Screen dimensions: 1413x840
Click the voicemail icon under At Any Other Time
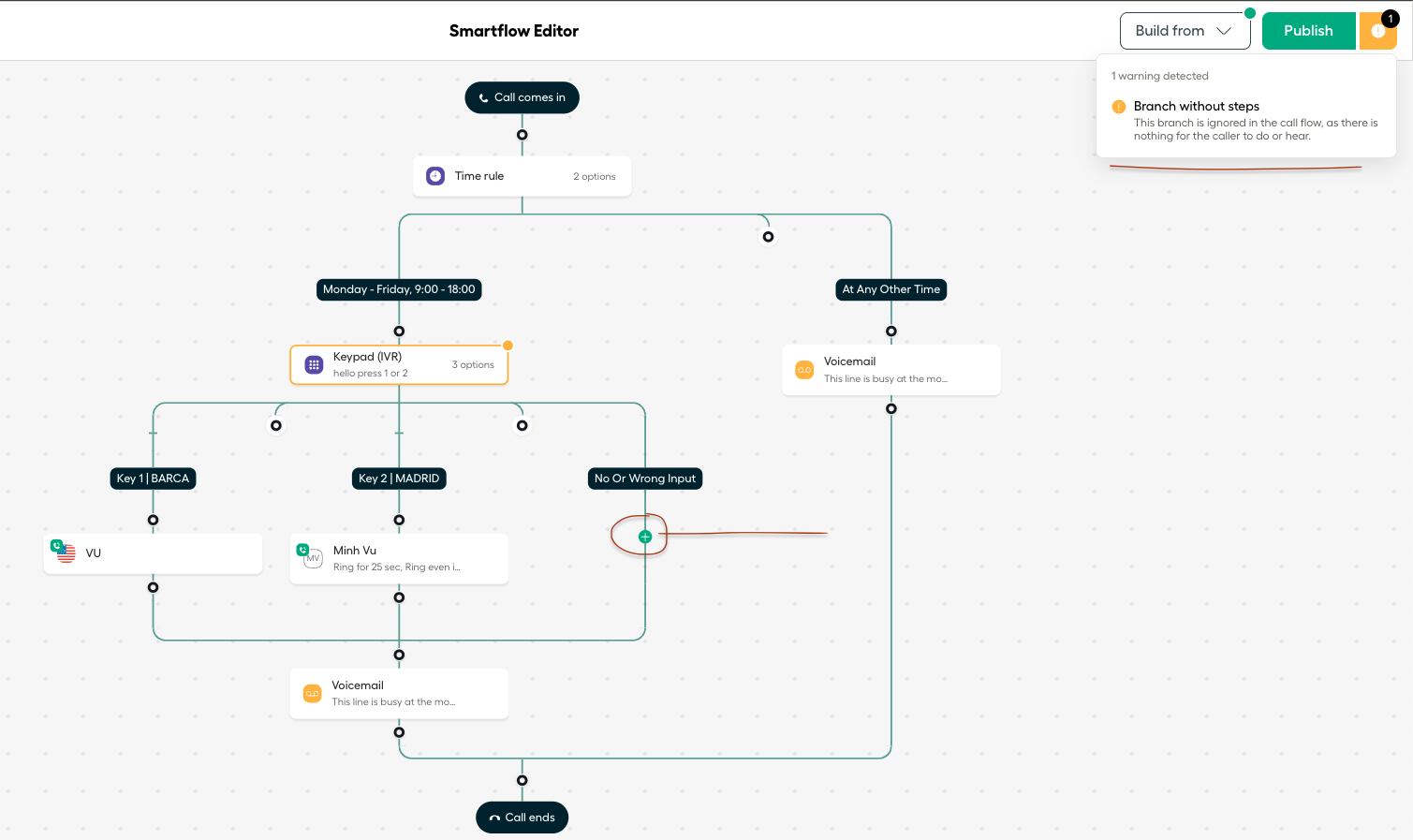click(804, 370)
